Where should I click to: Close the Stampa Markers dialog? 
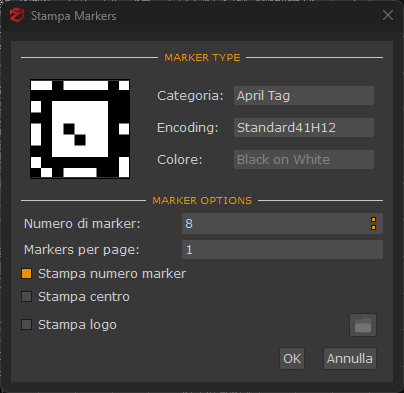(388, 15)
